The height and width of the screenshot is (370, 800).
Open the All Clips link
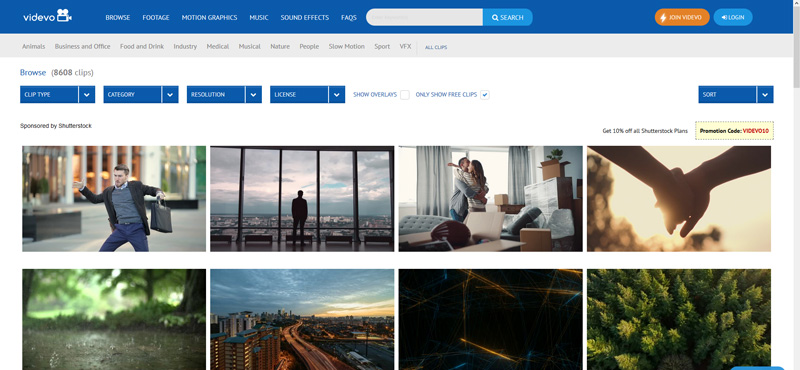tap(436, 47)
